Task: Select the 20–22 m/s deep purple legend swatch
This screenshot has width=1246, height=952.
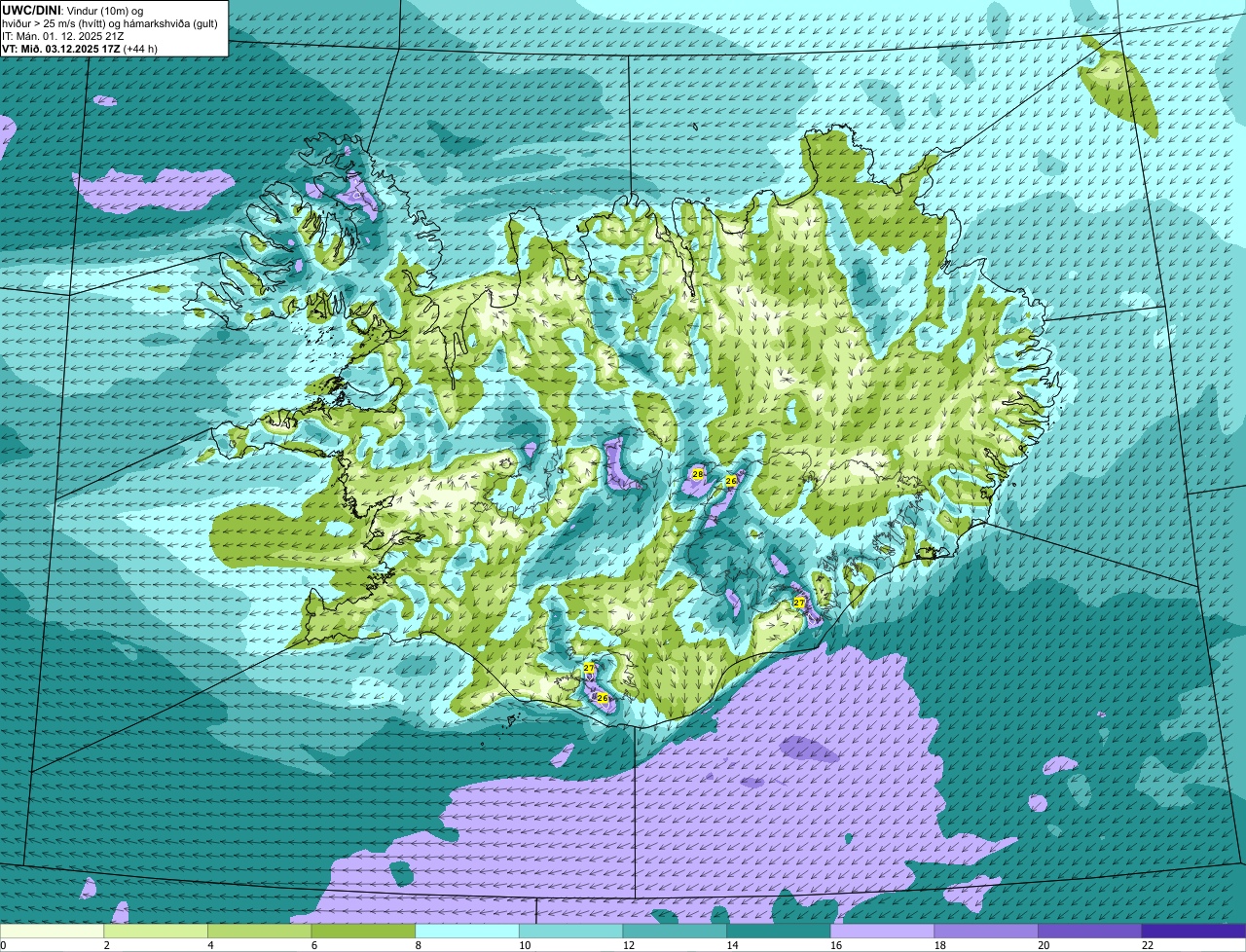Action: point(1089,931)
